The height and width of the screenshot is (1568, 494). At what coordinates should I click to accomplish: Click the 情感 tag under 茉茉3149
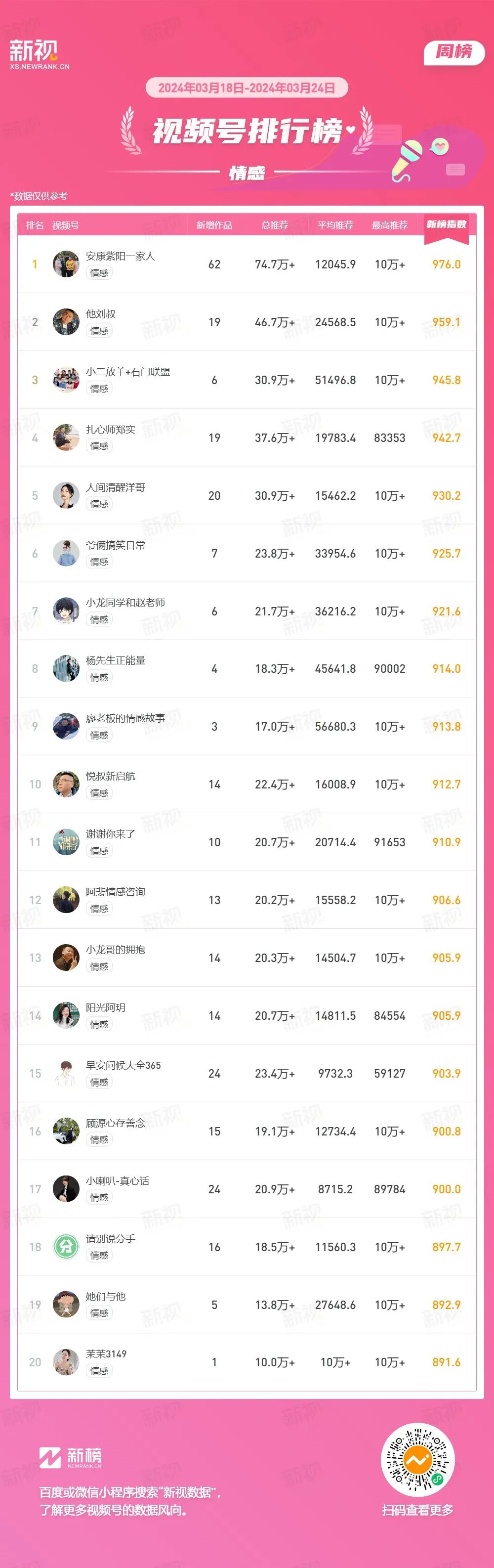point(99,1371)
